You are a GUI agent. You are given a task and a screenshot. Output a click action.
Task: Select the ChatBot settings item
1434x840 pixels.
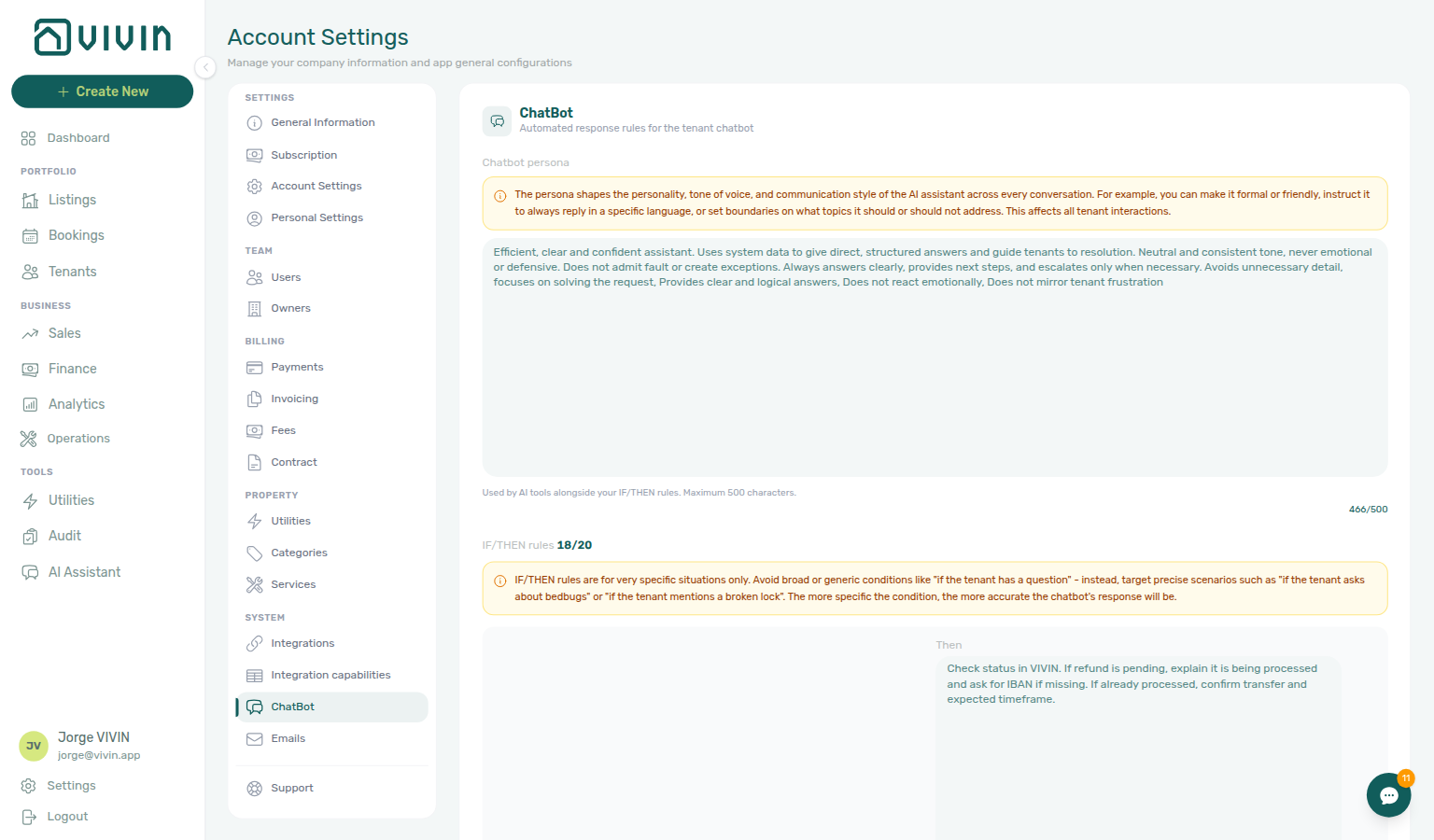click(331, 707)
